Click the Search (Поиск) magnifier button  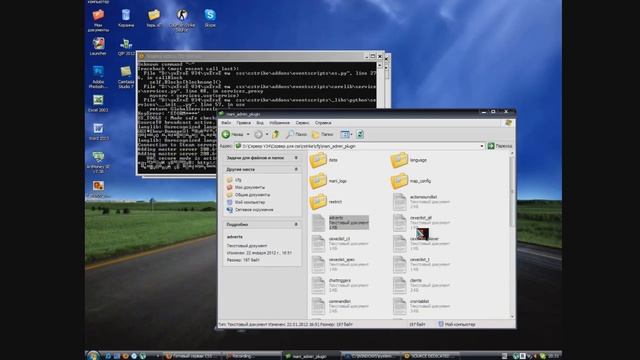click(296, 134)
